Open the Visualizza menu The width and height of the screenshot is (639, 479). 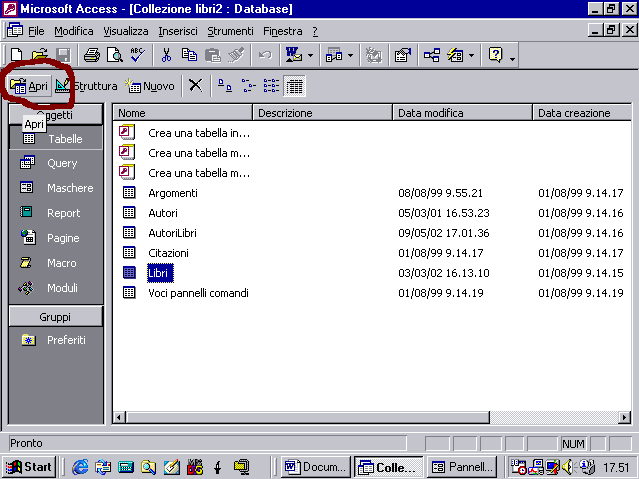(x=126, y=31)
